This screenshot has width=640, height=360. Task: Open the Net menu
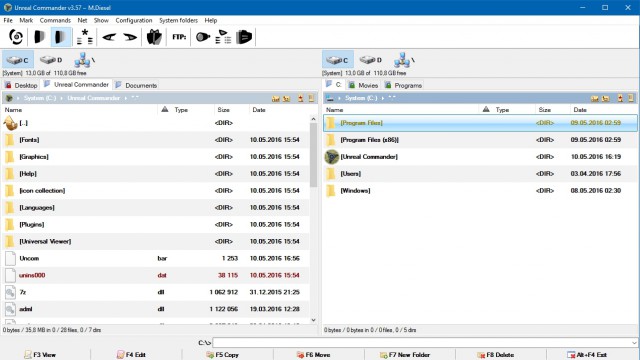(82, 20)
